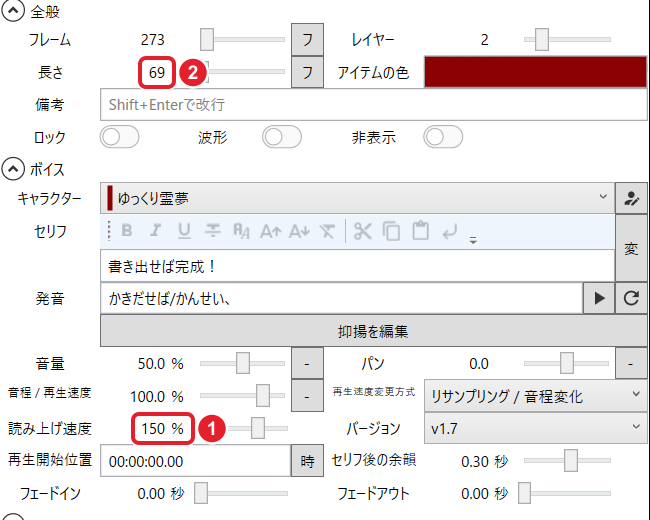Click the フ button next to 長さ
This screenshot has height=520, width=650.
307,72
